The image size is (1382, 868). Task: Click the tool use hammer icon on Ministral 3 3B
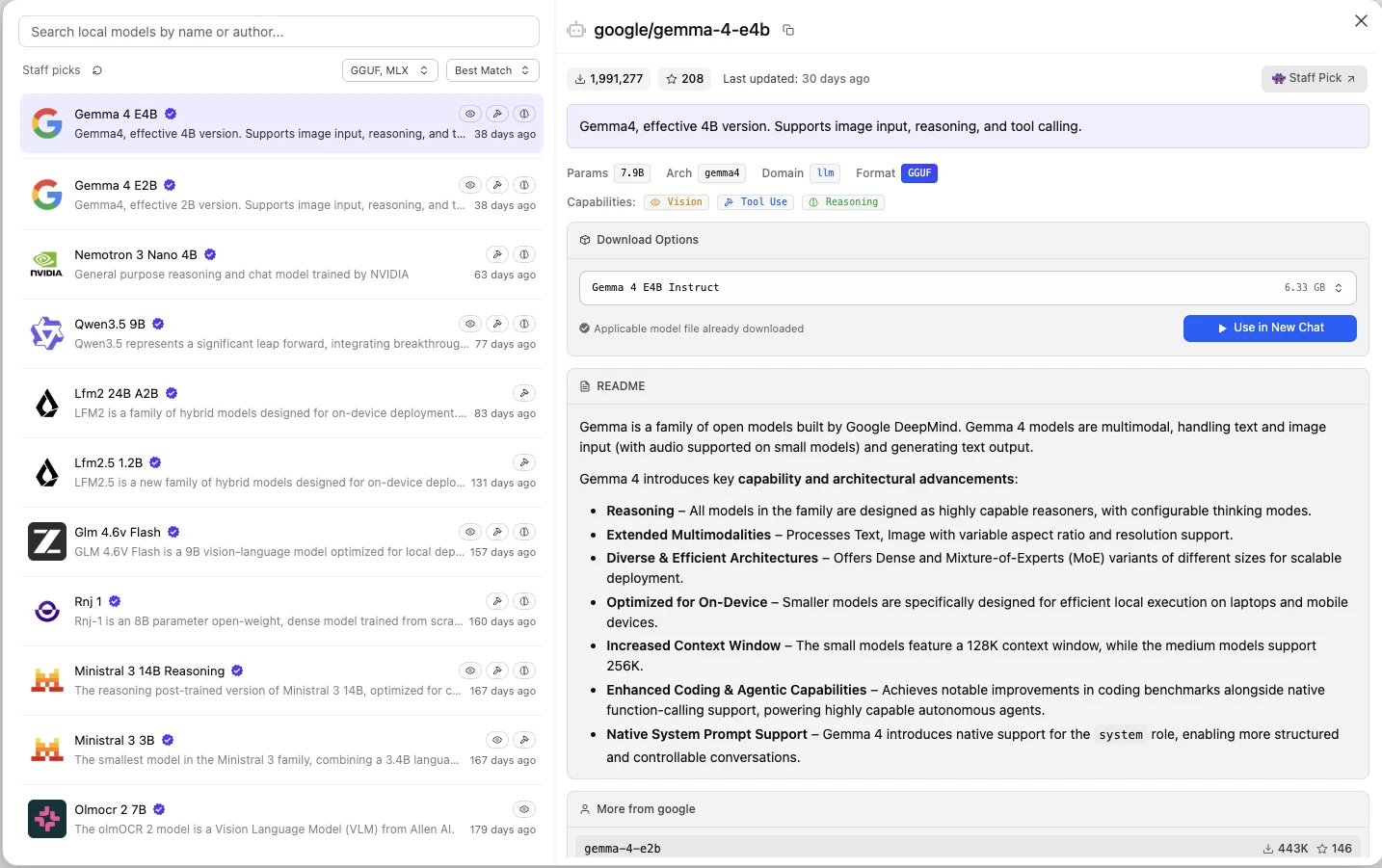(x=524, y=740)
